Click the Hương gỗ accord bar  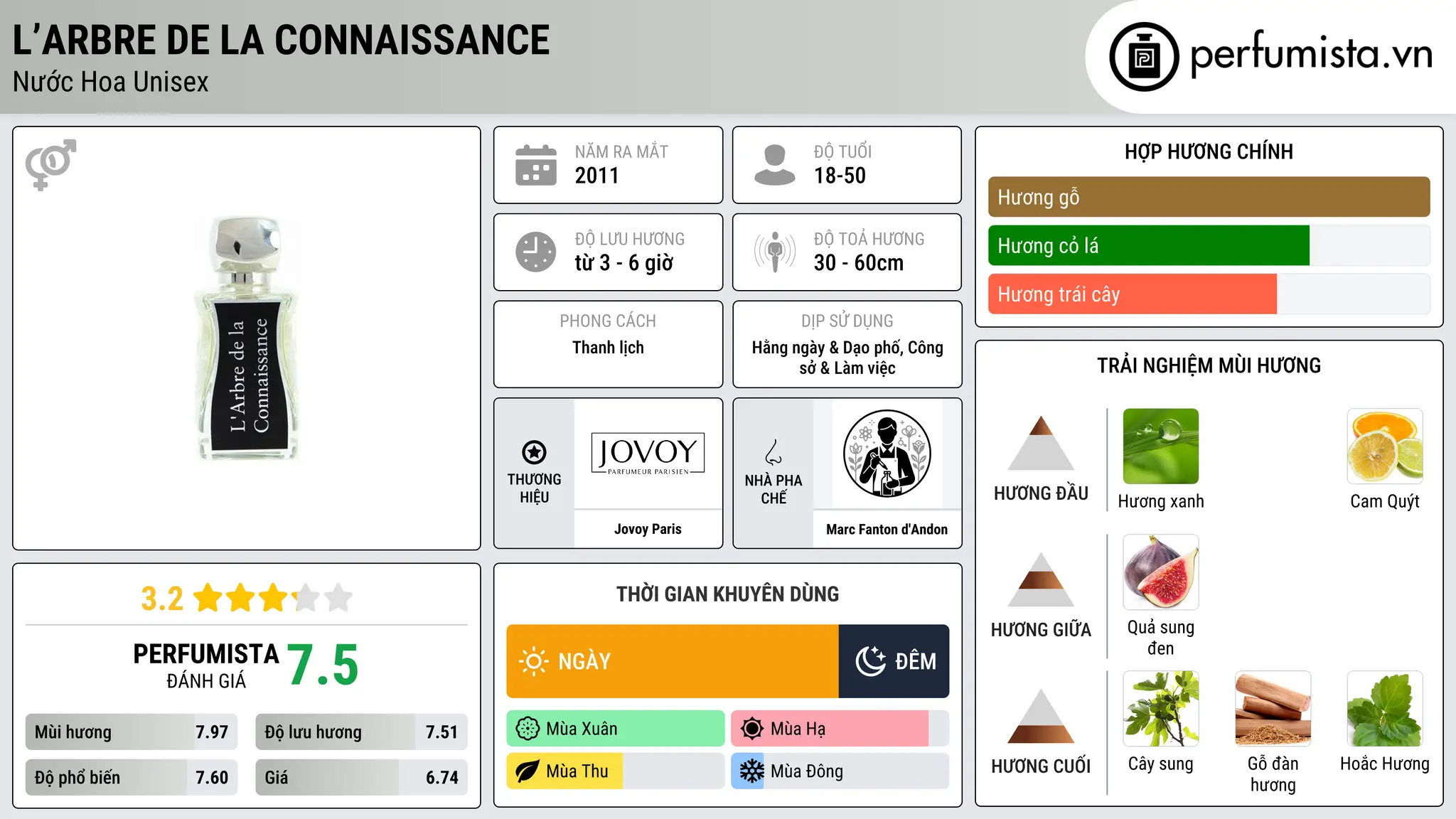coord(1209,197)
